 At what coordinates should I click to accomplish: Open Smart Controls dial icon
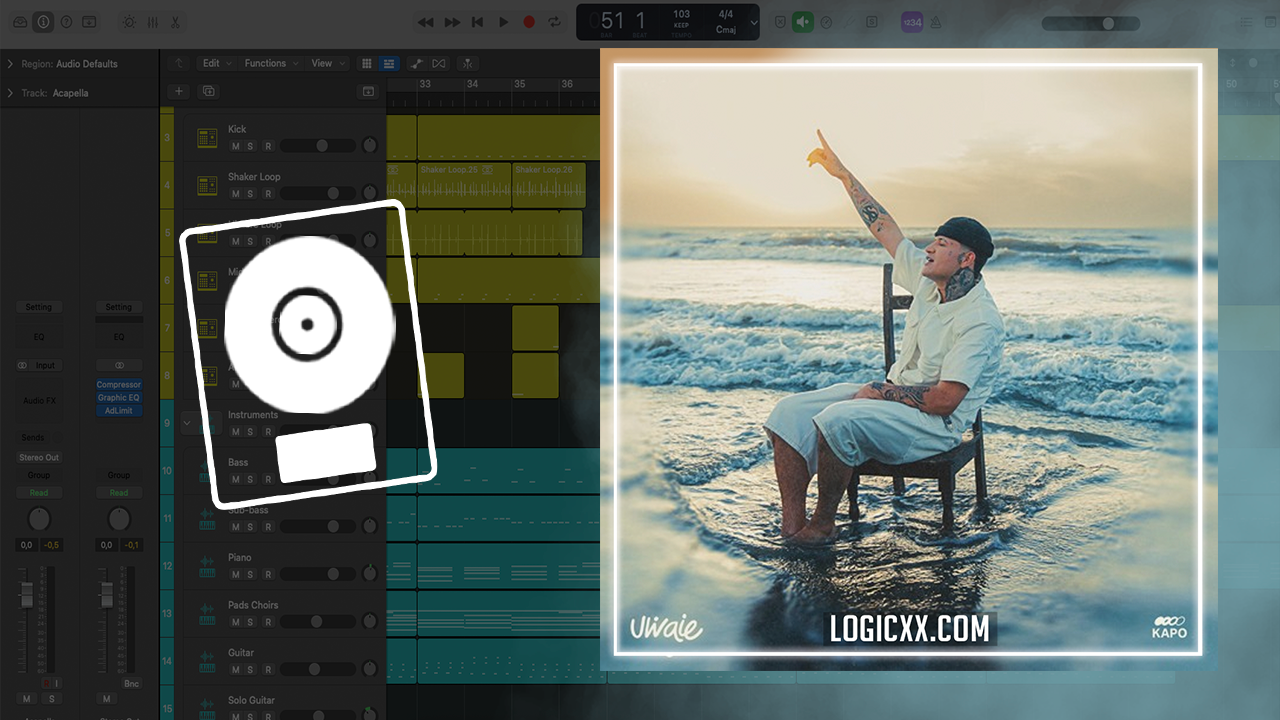[x=129, y=21]
